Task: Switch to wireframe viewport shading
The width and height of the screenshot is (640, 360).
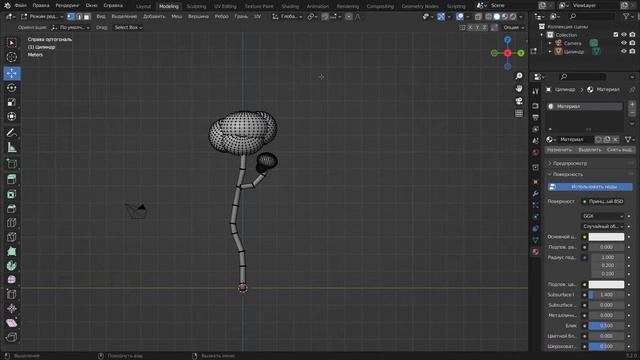Action: click(x=489, y=17)
